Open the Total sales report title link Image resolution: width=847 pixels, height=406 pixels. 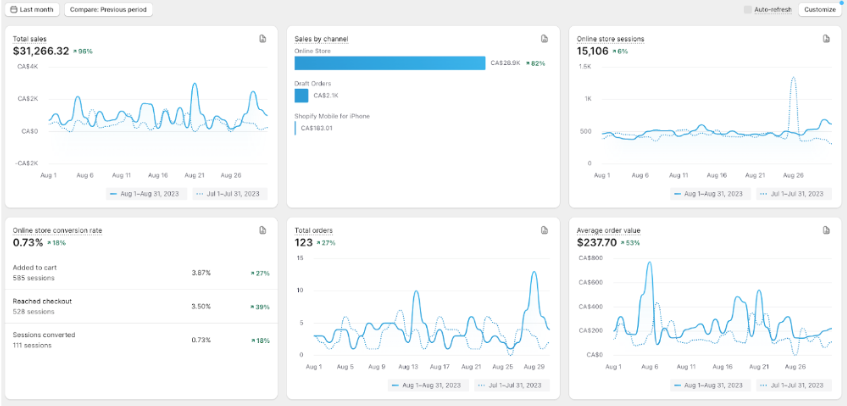point(30,39)
